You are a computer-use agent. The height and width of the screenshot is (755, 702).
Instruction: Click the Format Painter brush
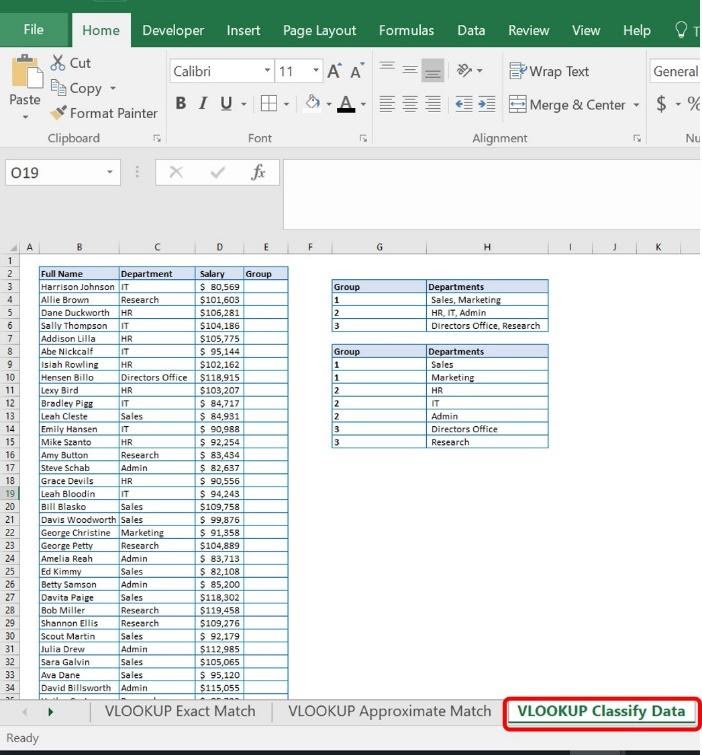(x=59, y=113)
